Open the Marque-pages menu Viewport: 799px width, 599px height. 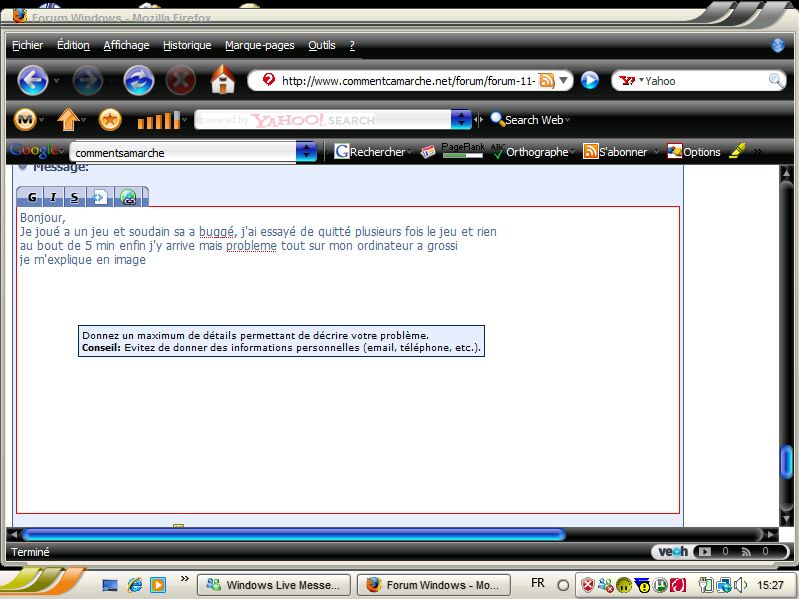tap(259, 45)
